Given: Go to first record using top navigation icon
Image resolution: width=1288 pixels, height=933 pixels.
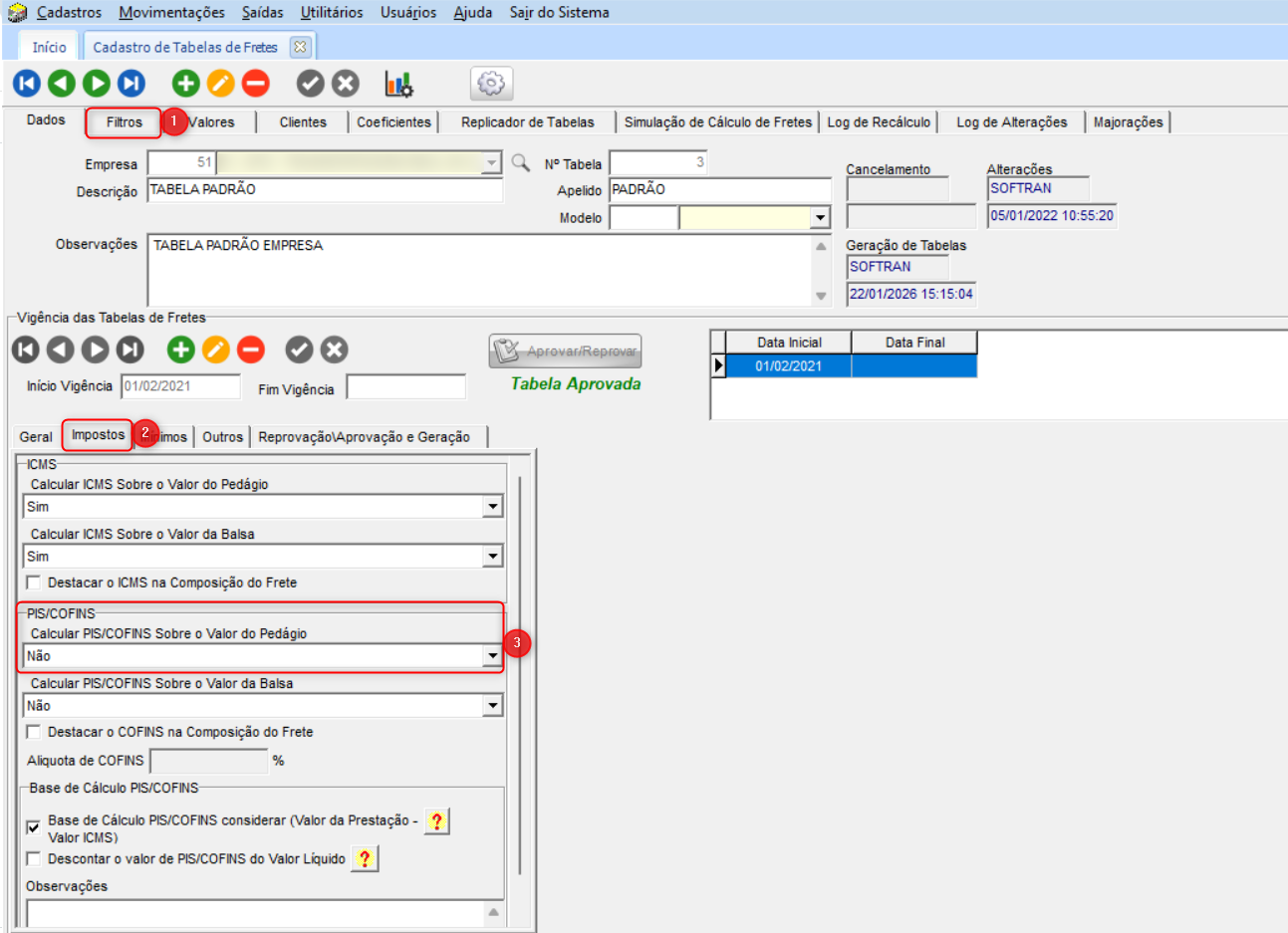Looking at the screenshot, I should (27, 84).
